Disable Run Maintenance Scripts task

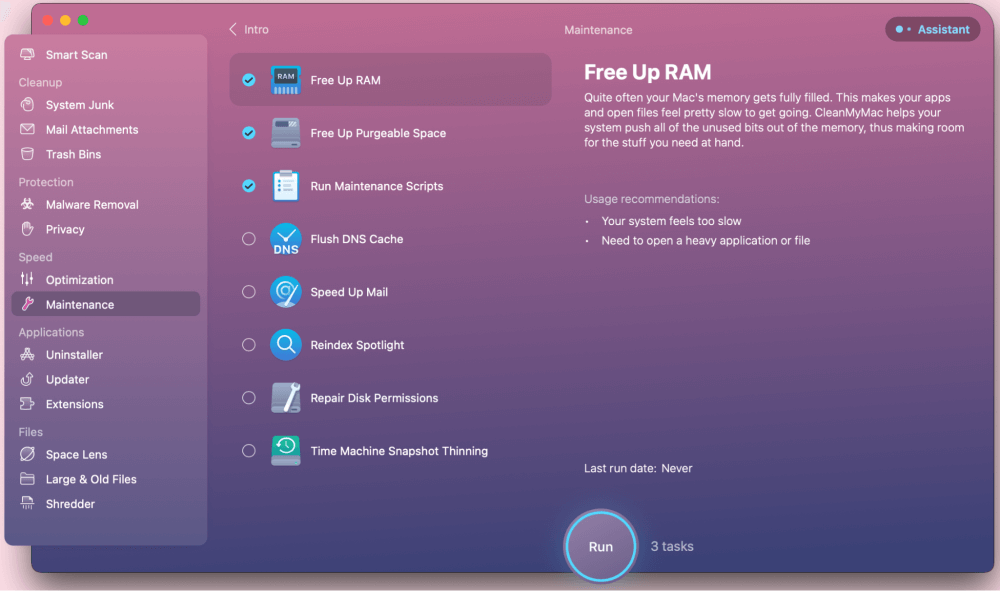(x=248, y=186)
